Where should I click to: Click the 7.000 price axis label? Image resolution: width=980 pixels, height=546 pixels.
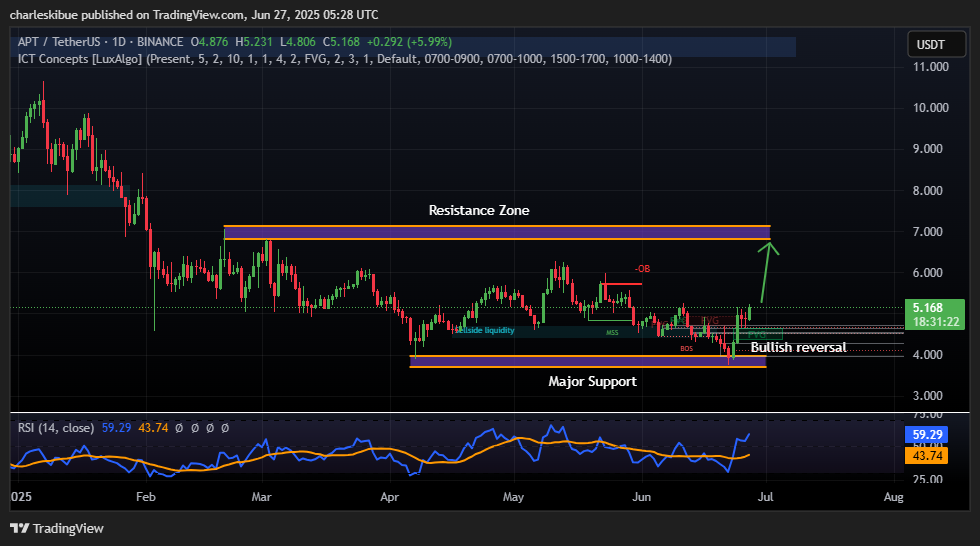pos(928,232)
